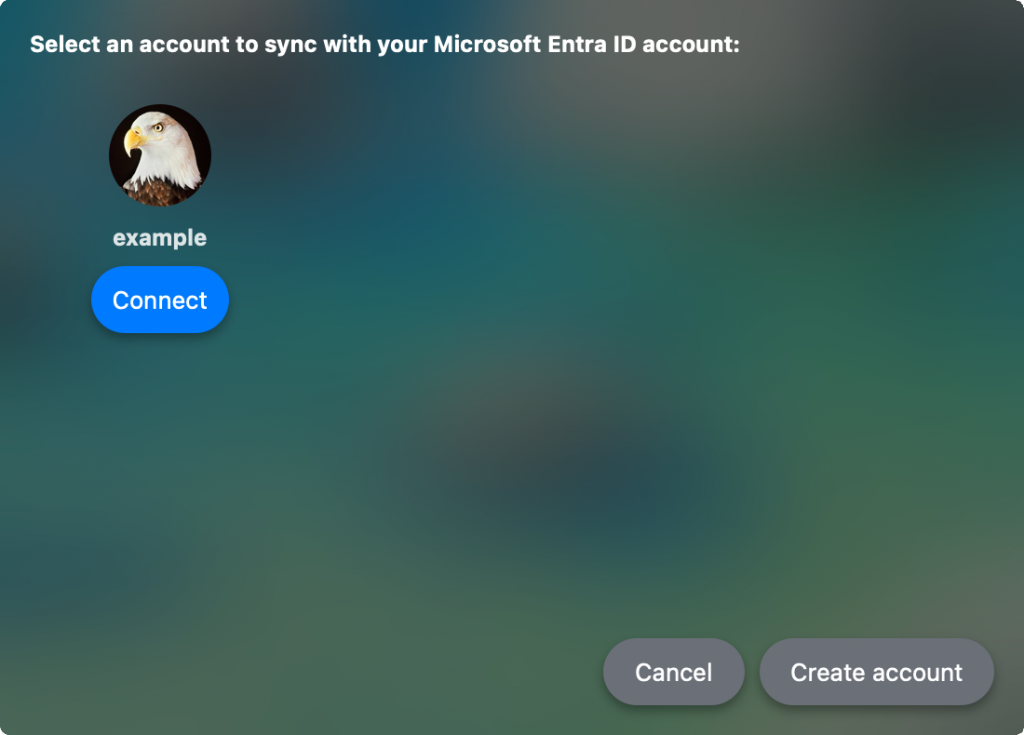Click the dialog title text

[384, 44]
